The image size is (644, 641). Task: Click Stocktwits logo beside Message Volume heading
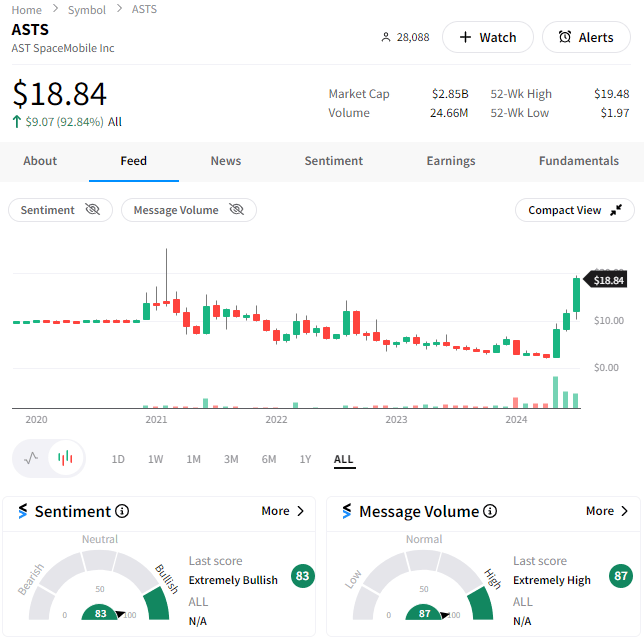347,511
